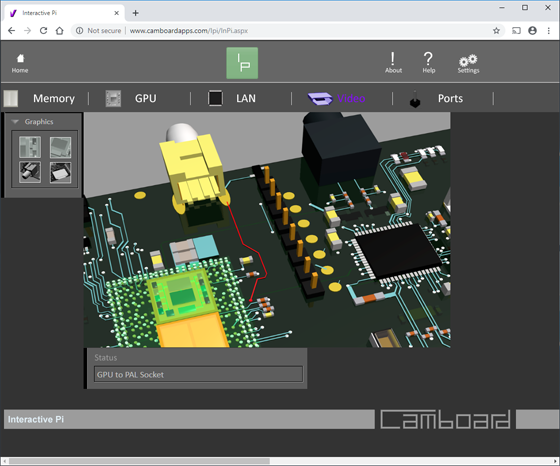Click the address bar URL

pyautogui.click(x=189, y=31)
